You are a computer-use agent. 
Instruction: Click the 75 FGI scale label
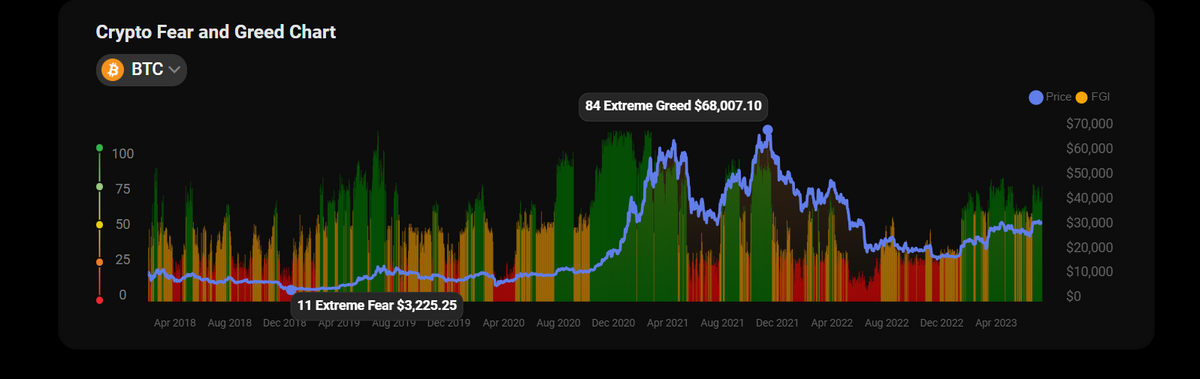pyautogui.click(x=124, y=188)
